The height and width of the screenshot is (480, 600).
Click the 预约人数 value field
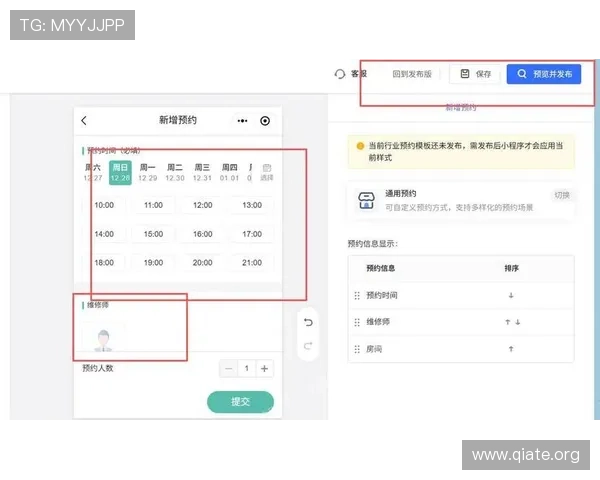click(x=246, y=369)
